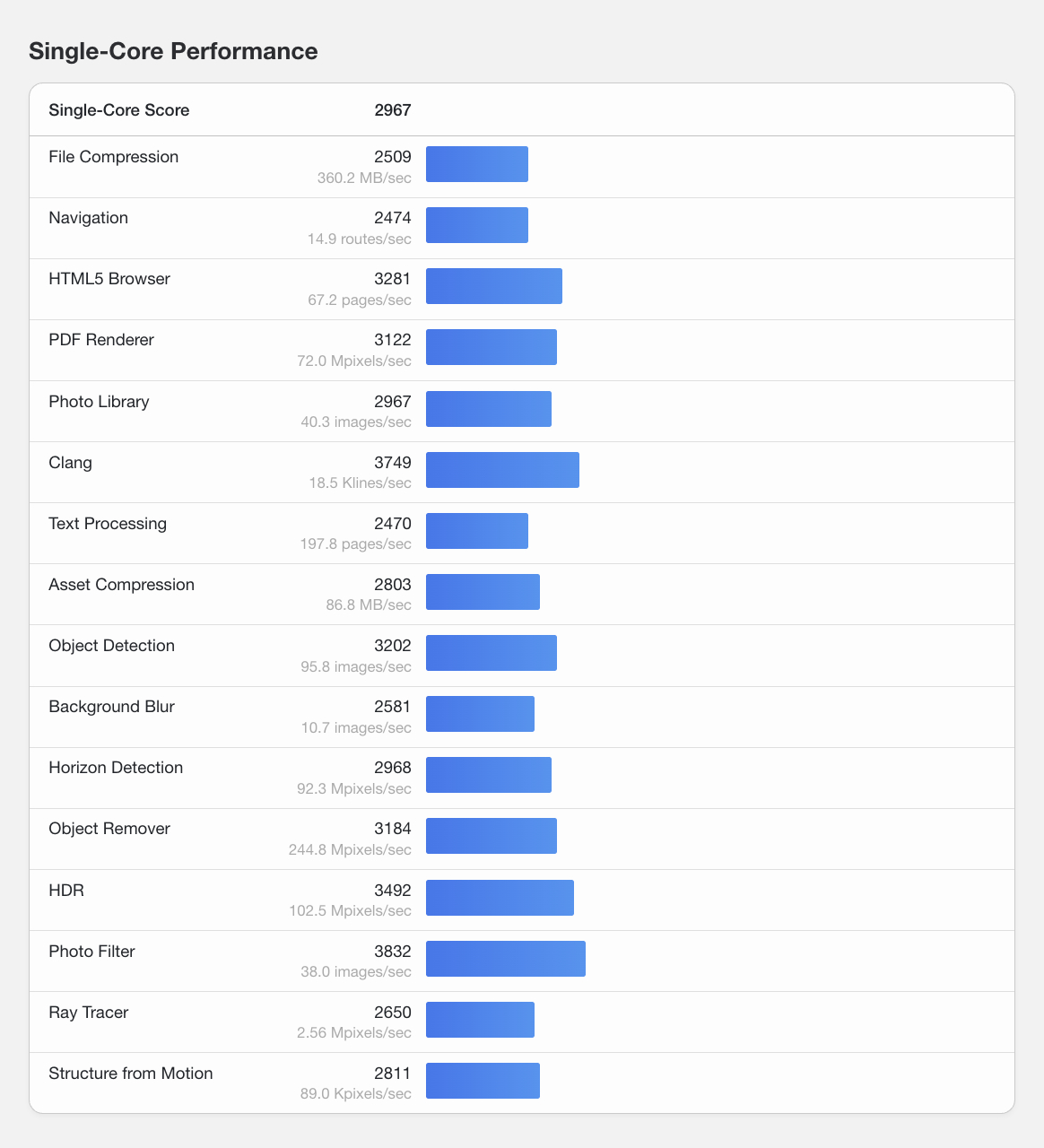This screenshot has height=1148, width=1044.
Task: Click the Structure from Motion bar
Action: click(483, 1081)
